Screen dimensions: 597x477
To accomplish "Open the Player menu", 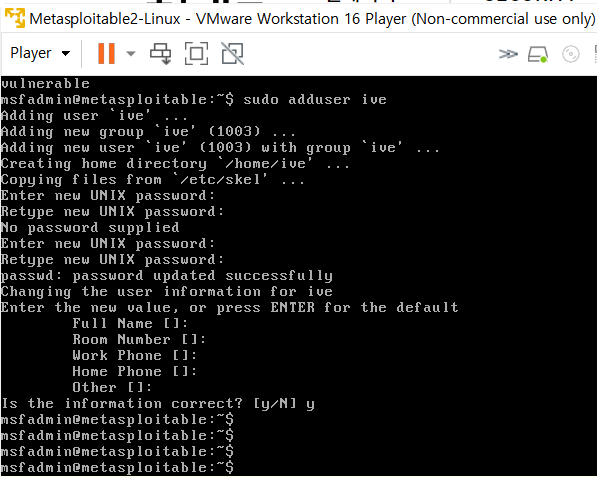I will pyautogui.click(x=40, y=53).
